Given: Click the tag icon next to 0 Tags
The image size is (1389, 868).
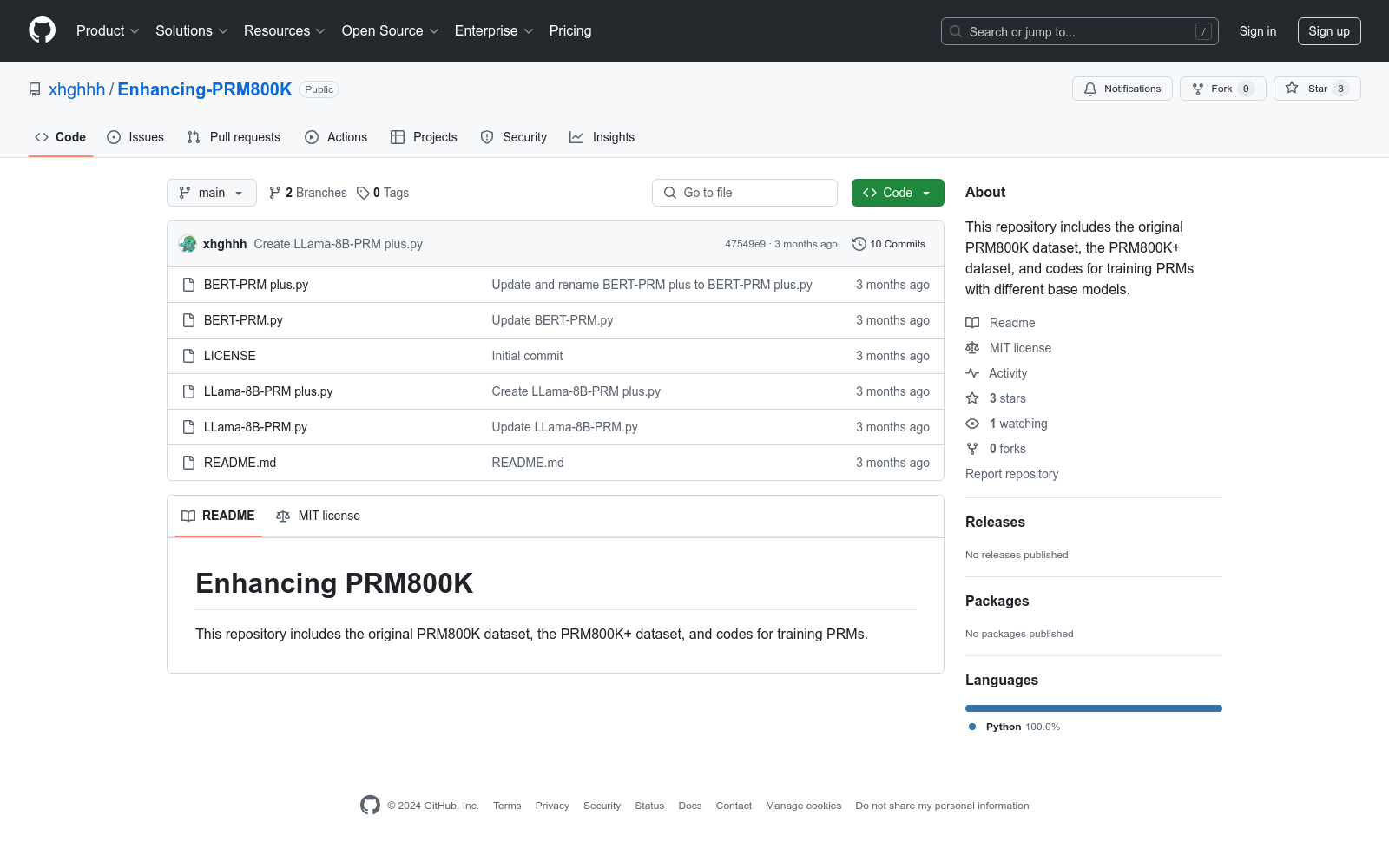Looking at the screenshot, I should pyautogui.click(x=363, y=193).
